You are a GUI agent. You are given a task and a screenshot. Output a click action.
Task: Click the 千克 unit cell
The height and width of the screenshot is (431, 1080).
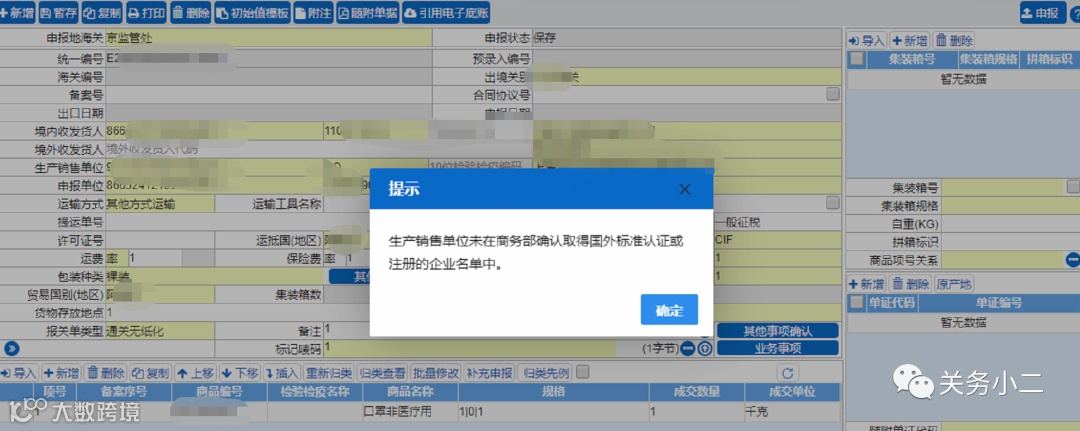tap(792, 412)
